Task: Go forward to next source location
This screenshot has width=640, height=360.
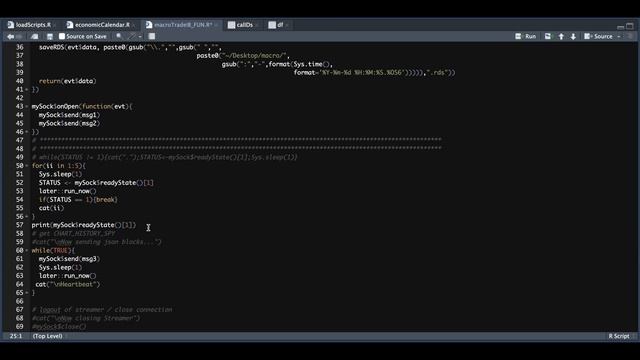Action: 19,37
